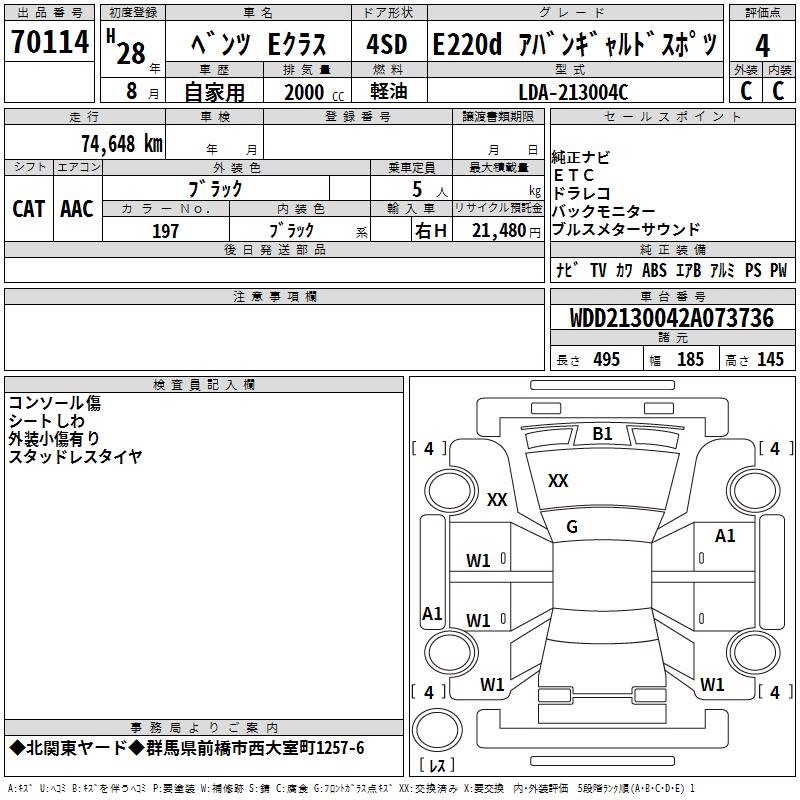800x800 pixels.
Task: Select the fuel type 軽油
Action: [x=389, y=91]
